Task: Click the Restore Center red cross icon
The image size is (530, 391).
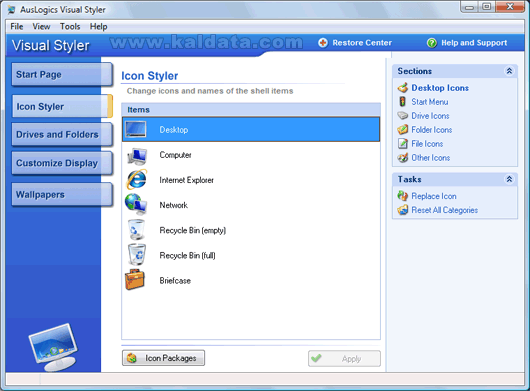Action: pyautogui.click(x=323, y=43)
